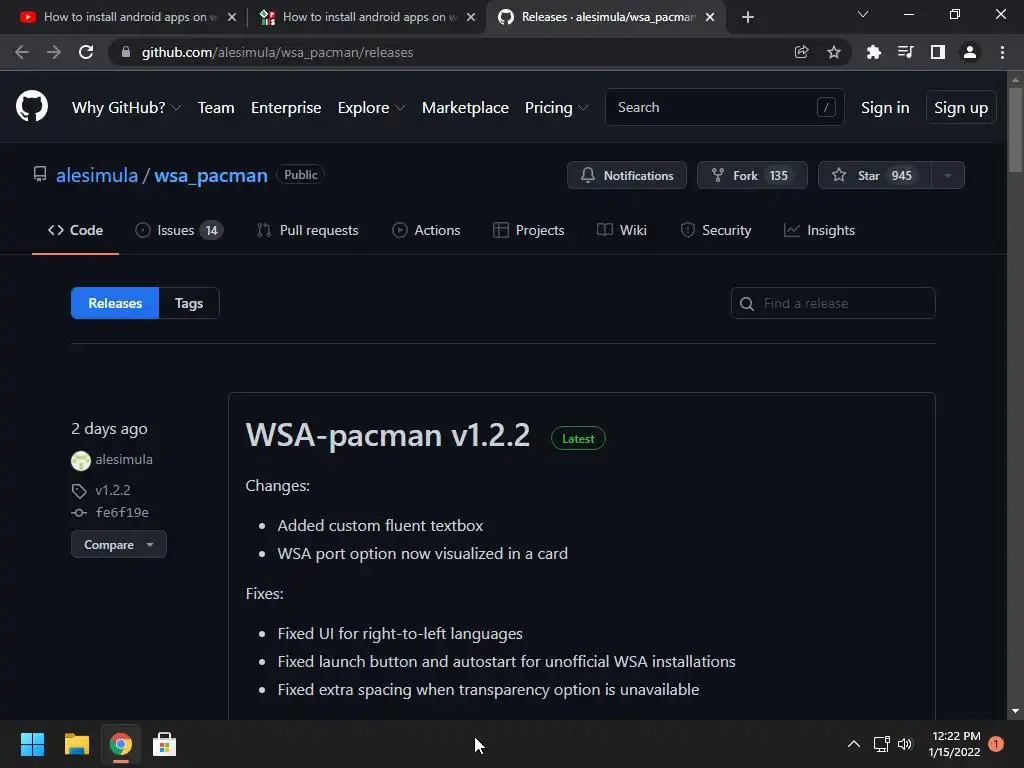Open Chrome three-dot menu

pyautogui.click(x=1002, y=52)
